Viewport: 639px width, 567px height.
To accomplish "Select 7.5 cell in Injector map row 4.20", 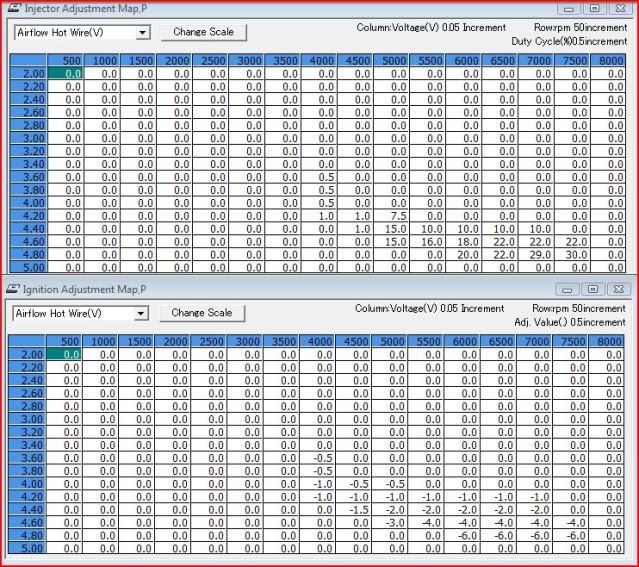I will click(391, 216).
